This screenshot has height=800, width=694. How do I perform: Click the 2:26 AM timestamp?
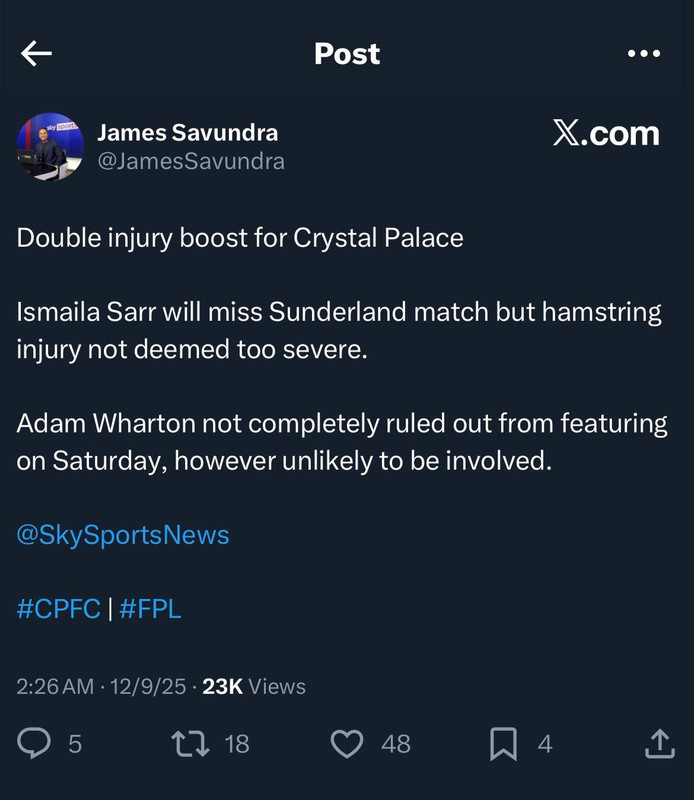click(x=55, y=687)
